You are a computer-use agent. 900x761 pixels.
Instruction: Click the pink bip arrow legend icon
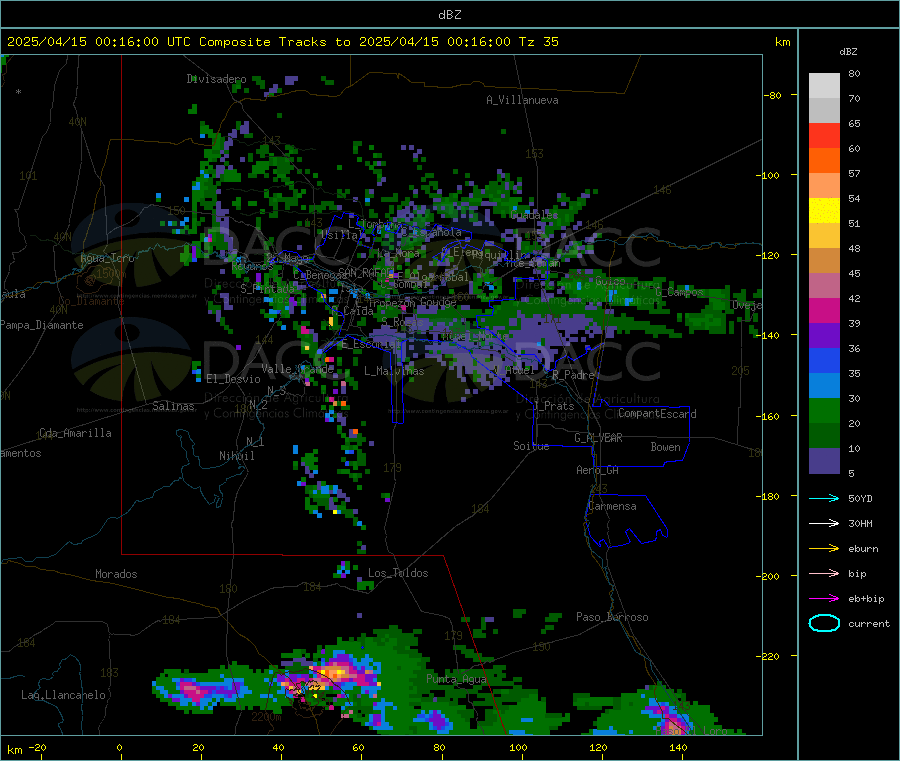click(824, 573)
